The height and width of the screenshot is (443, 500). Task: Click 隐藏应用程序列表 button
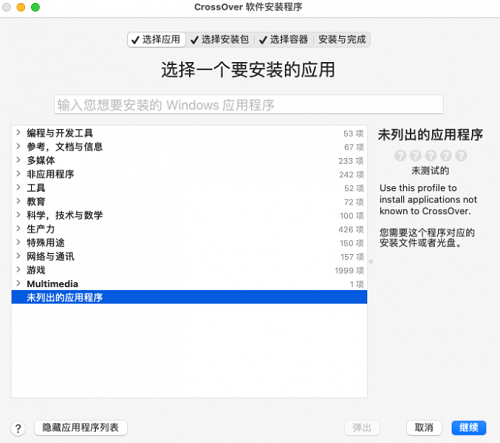[81, 428]
